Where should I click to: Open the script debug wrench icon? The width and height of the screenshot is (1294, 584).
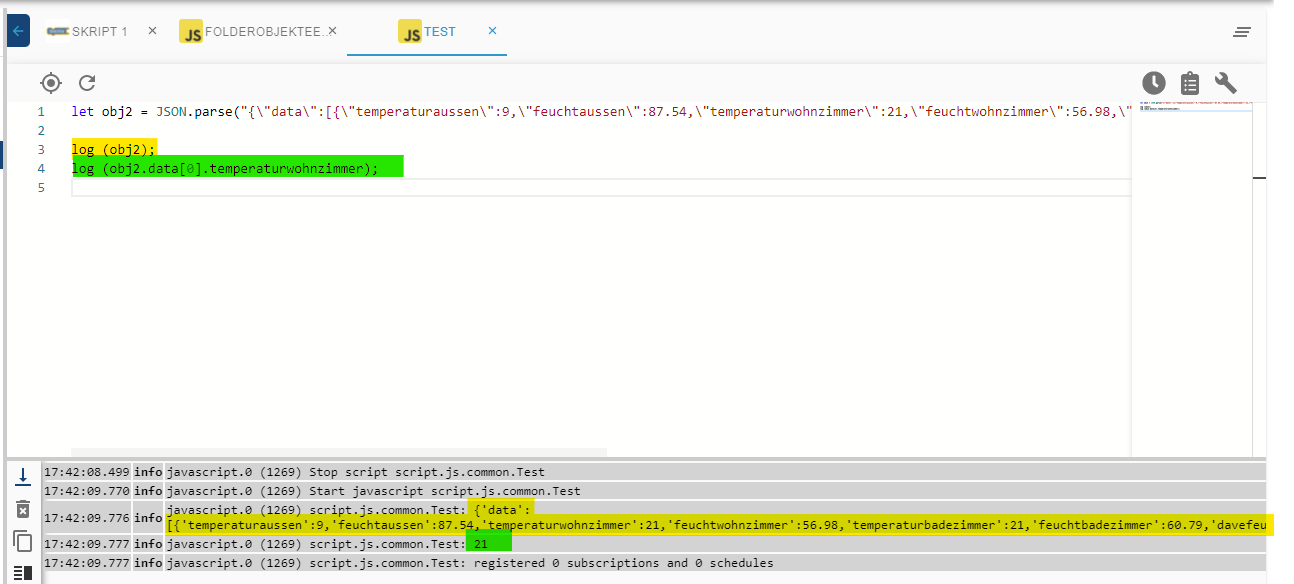(1226, 83)
